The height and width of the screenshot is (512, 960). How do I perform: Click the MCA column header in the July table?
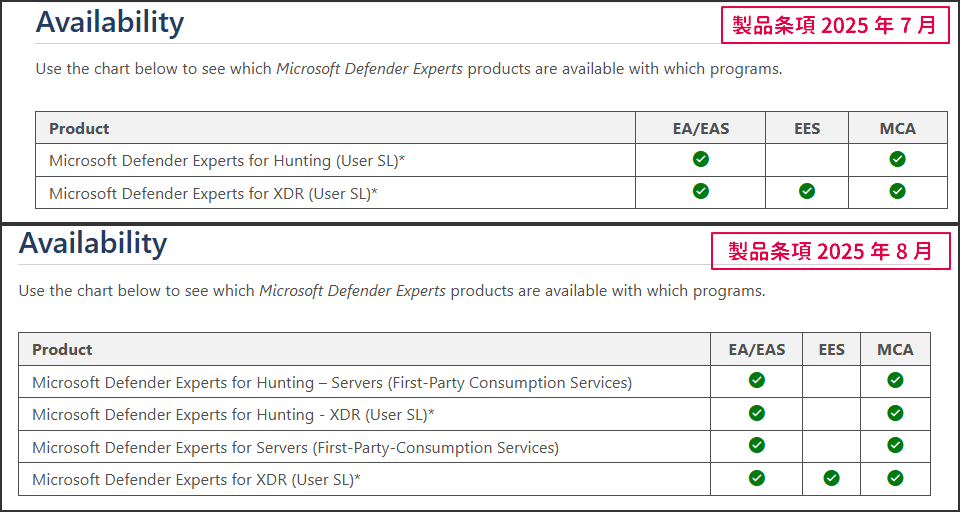pos(897,129)
